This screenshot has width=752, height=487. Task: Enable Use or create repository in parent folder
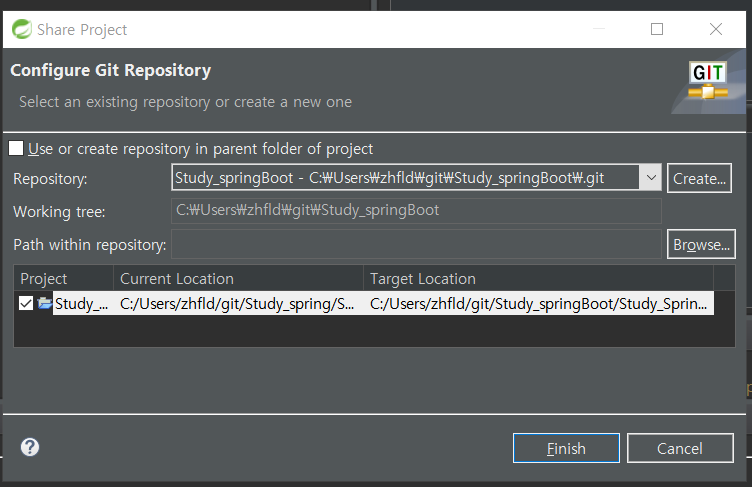pos(16,148)
